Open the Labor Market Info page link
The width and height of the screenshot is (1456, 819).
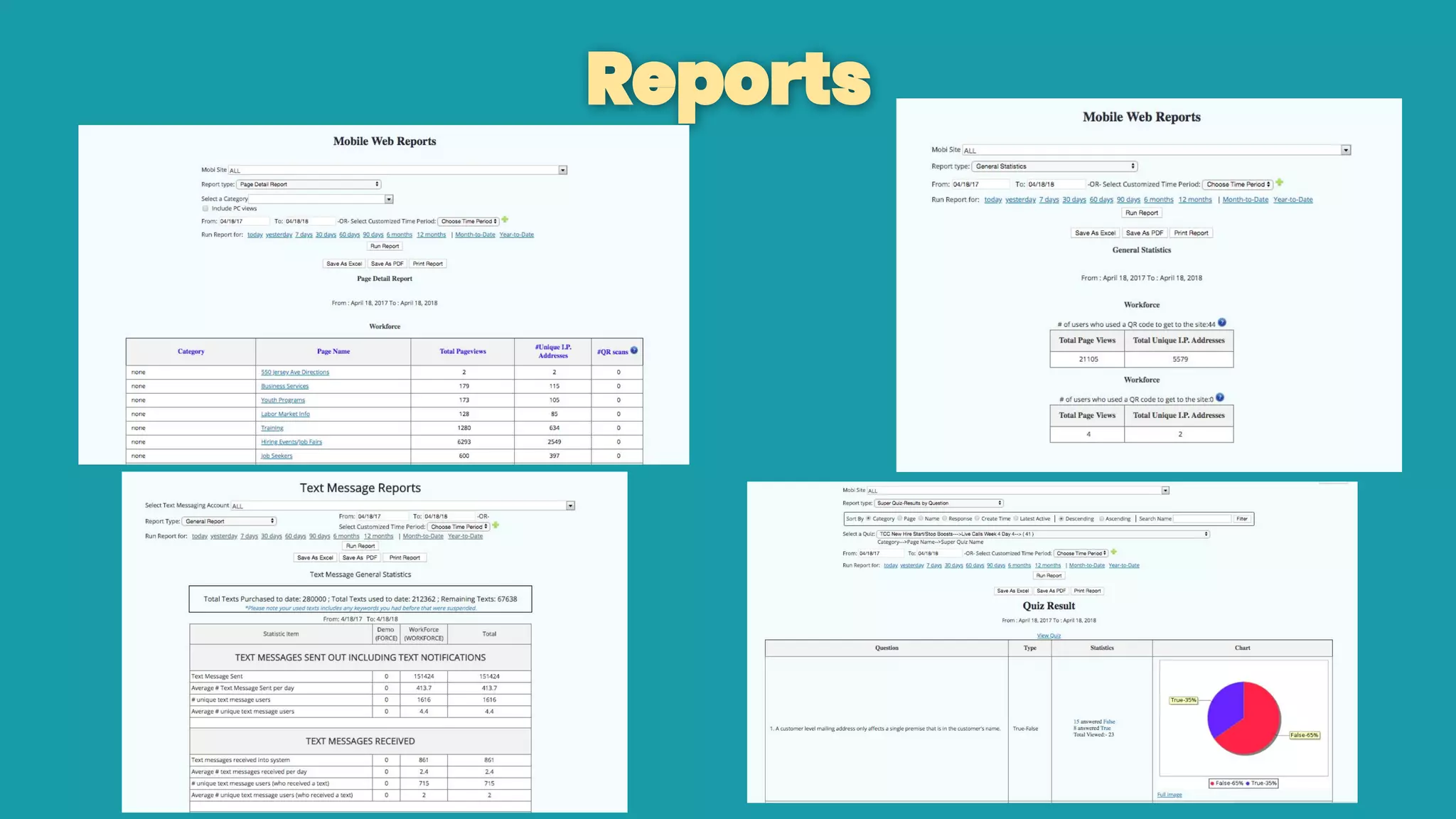tap(285, 414)
